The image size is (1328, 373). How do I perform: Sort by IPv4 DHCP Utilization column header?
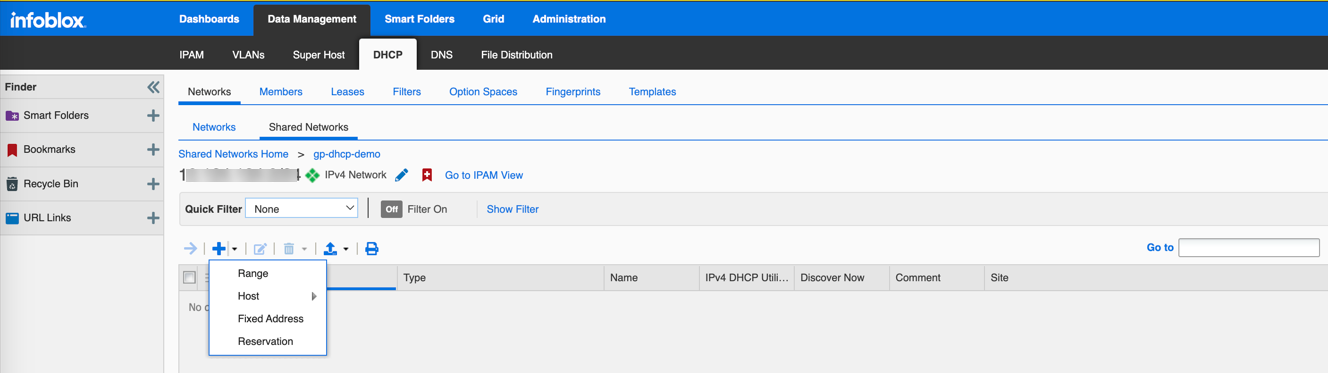747,278
